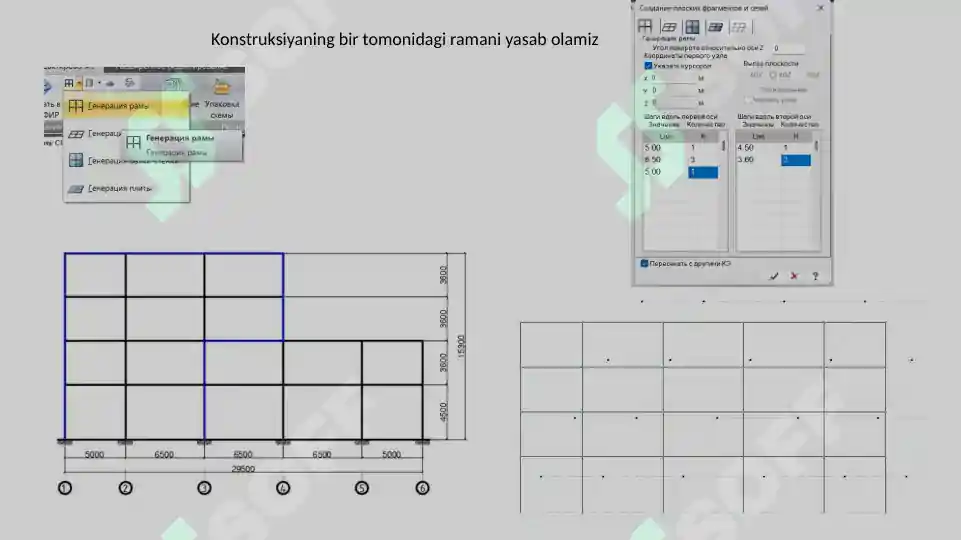
Task: Click the 29500 total dimension label
Action: tap(243, 469)
